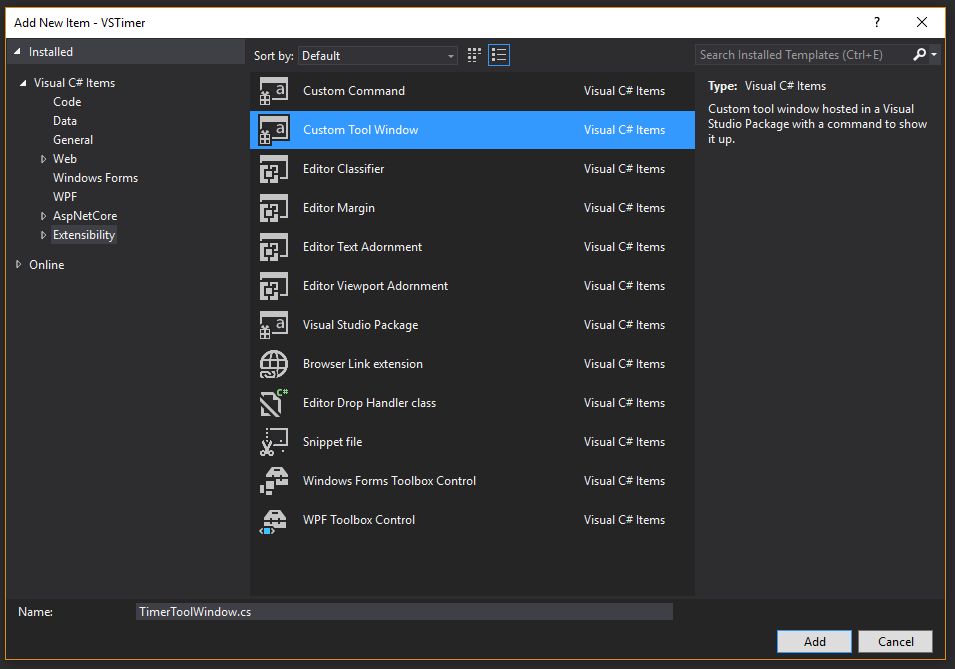Open the search options dropdown arrow
955x669 pixels.
pyautogui.click(x=934, y=55)
